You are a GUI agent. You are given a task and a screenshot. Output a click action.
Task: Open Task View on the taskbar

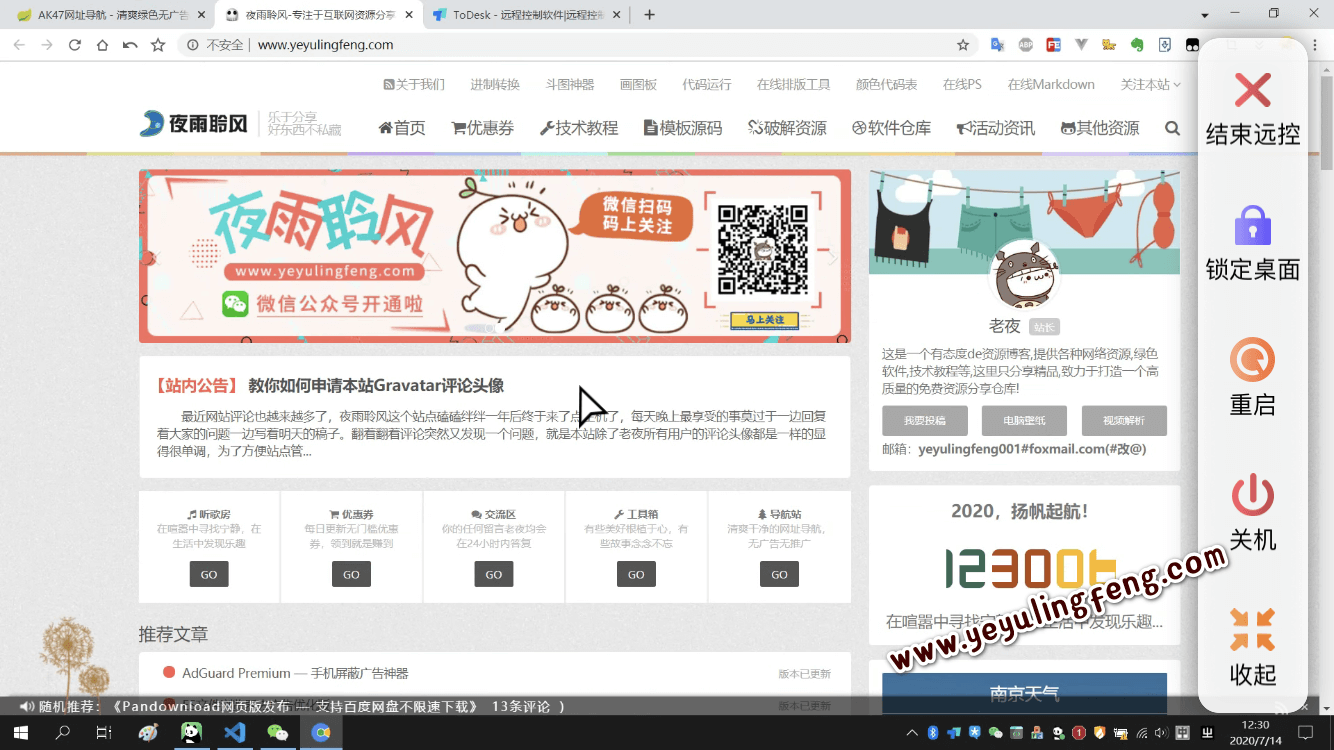(x=103, y=732)
